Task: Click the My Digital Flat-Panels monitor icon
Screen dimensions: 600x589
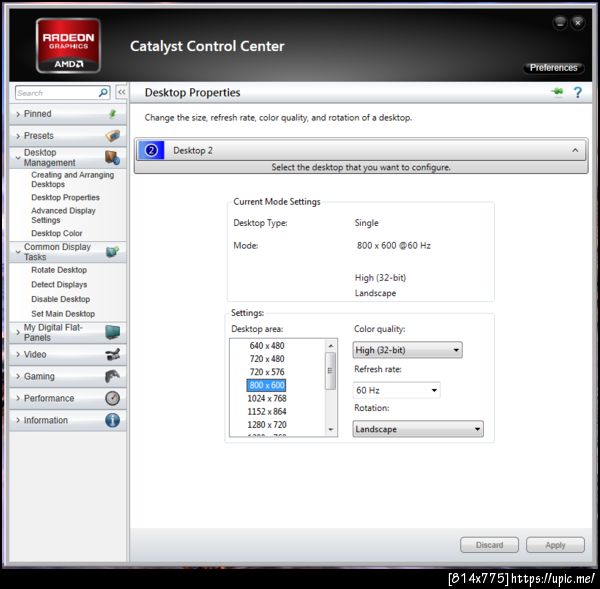Action: [112, 332]
